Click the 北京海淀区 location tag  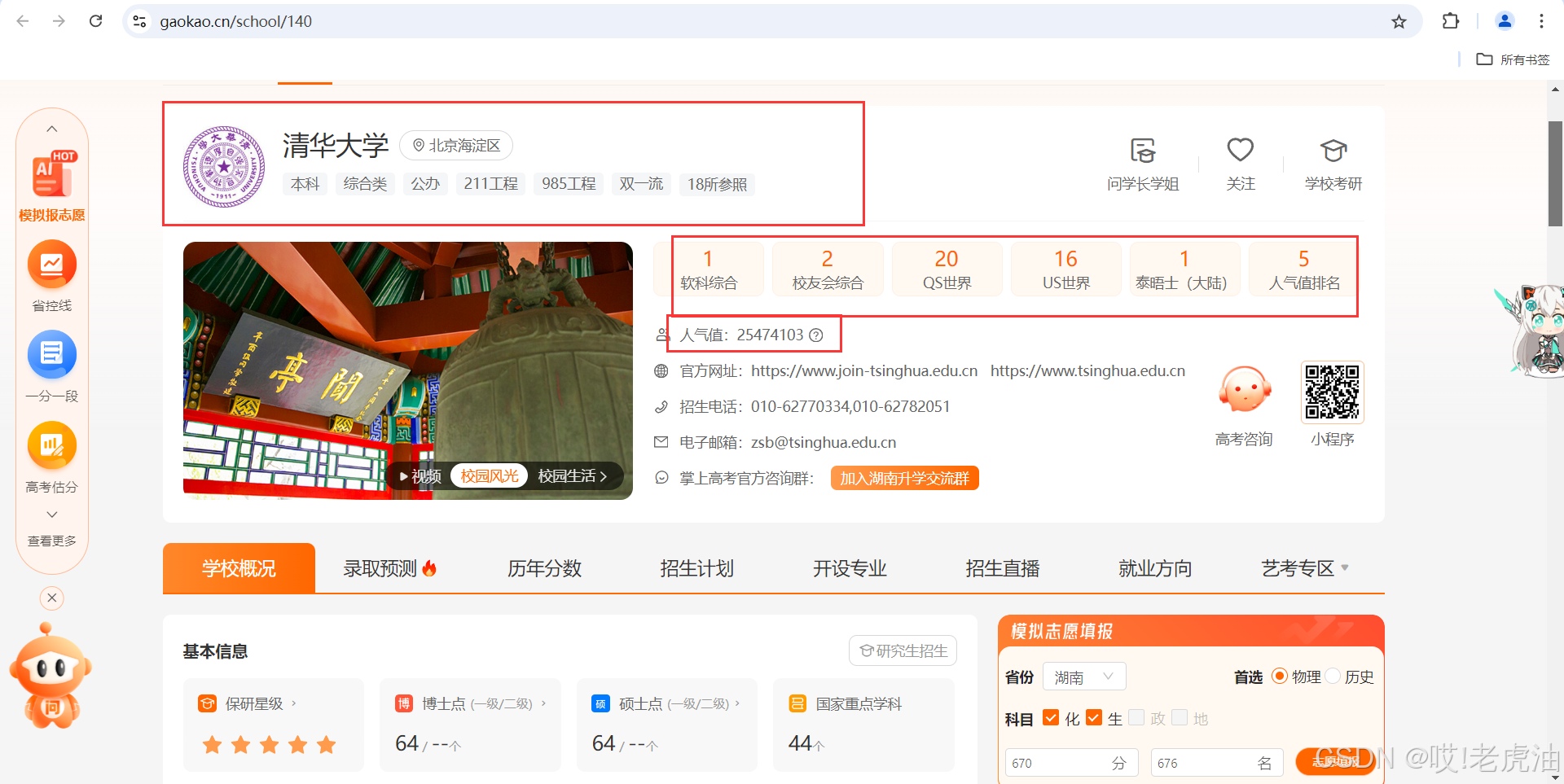(x=456, y=145)
